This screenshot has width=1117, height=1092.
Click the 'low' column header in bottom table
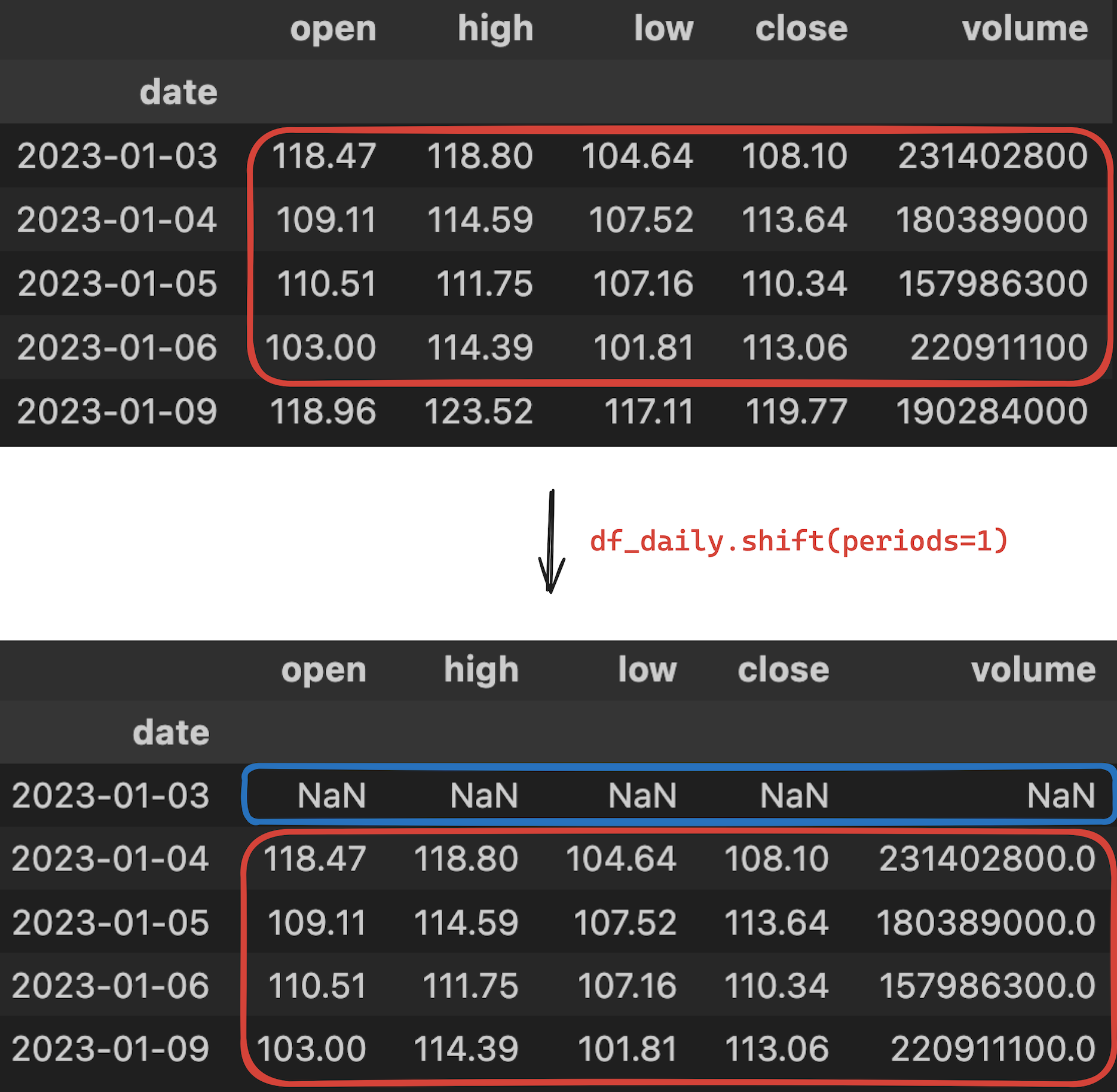click(647, 669)
